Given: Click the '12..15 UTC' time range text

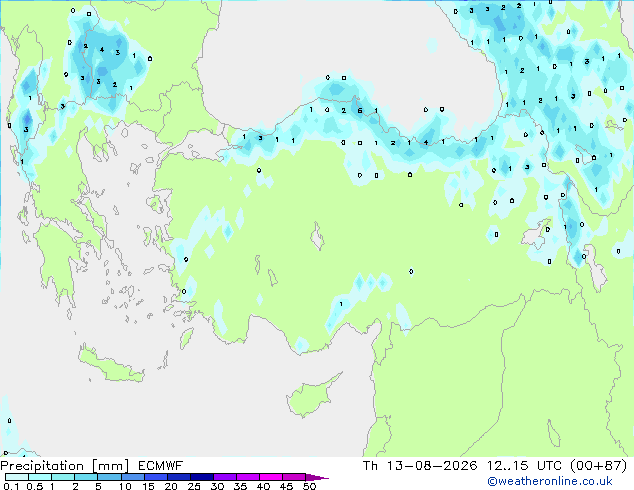Looking at the screenshot, I should (x=525, y=466).
